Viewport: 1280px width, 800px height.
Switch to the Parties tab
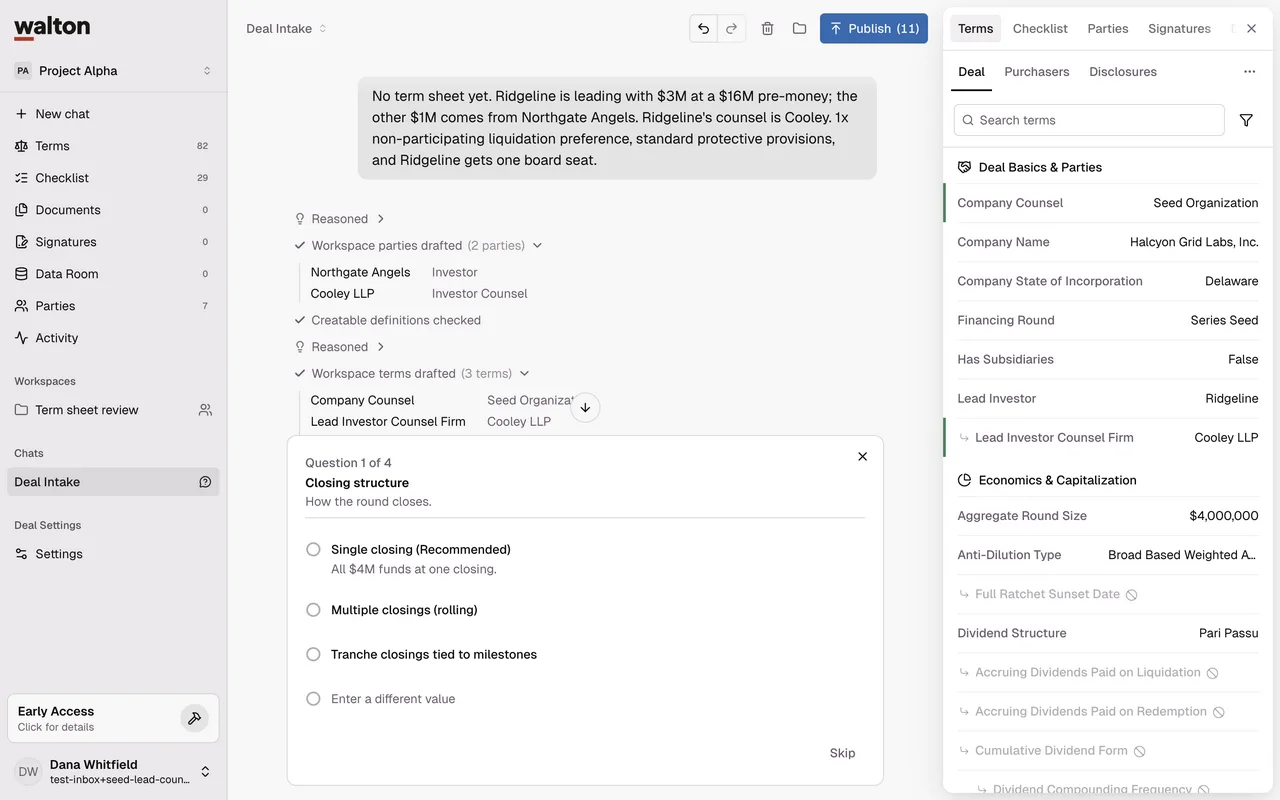coord(1108,29)
